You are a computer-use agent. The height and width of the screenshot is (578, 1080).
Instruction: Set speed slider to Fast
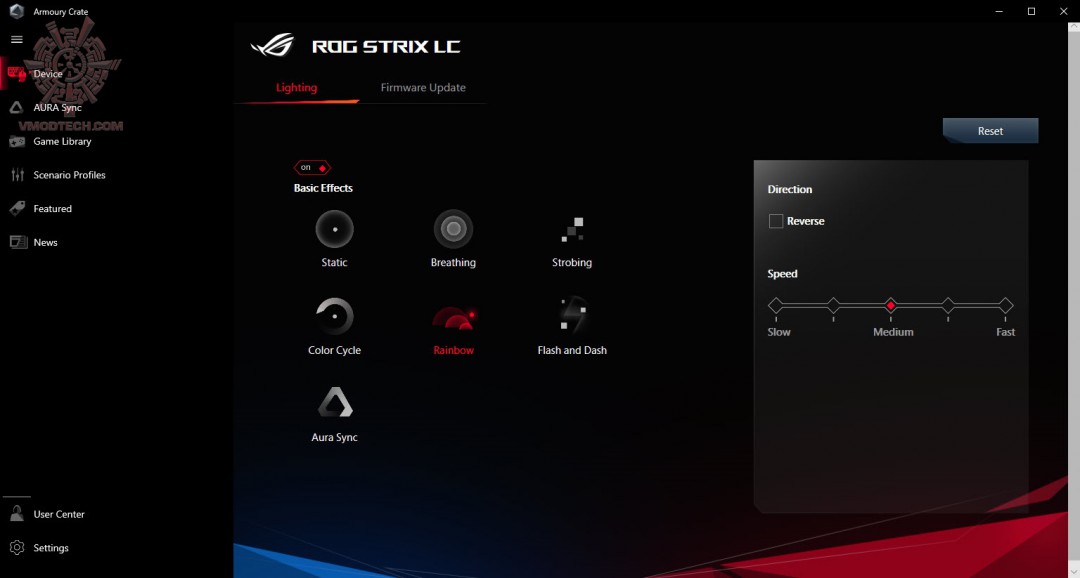click(x=1006, y=305)
